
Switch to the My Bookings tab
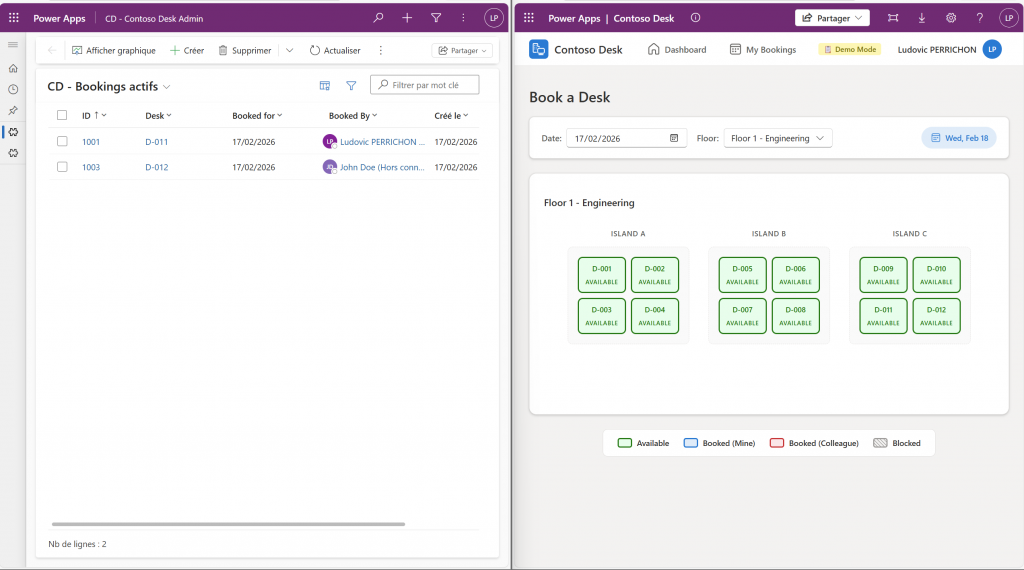[763, 49]
